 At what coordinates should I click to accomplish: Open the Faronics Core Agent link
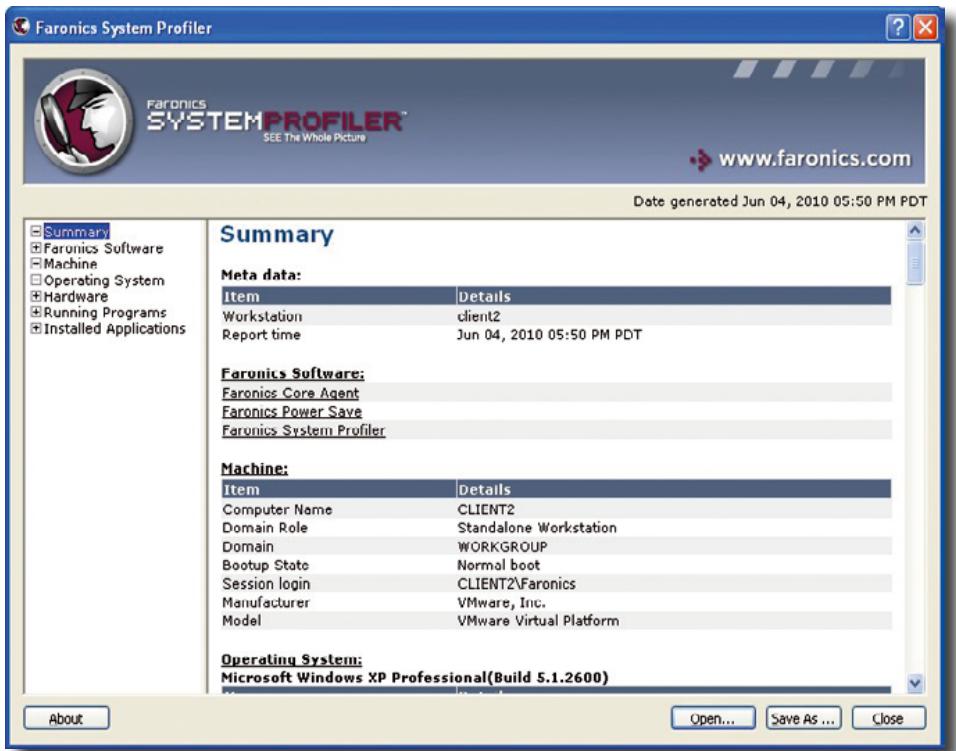290,393
